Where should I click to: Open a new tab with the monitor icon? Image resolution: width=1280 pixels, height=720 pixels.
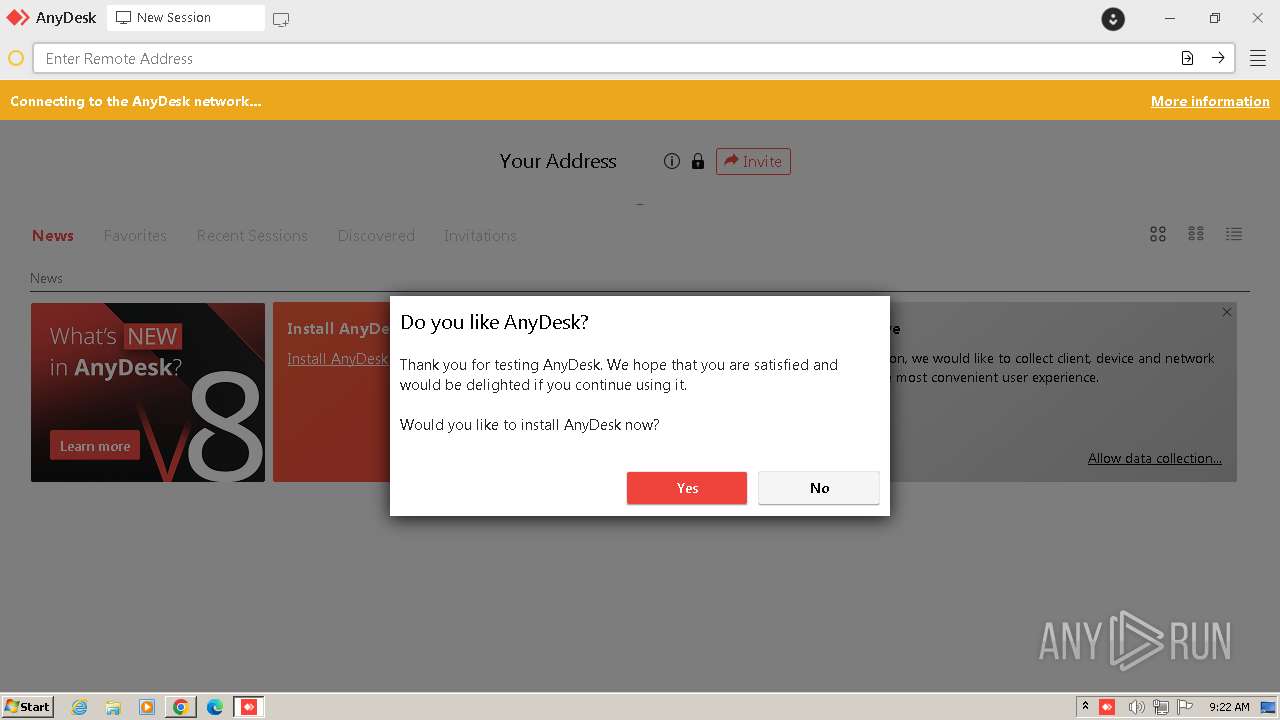pyautogui.click(x=281, y=19)
